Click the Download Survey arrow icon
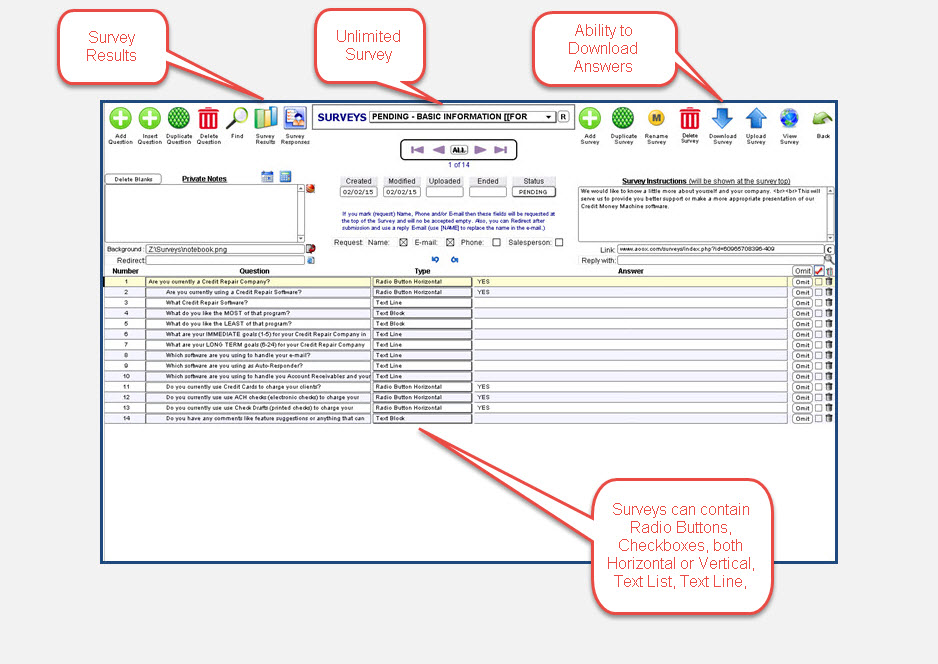Screen dimensions: 938x664 click(722, 120)
